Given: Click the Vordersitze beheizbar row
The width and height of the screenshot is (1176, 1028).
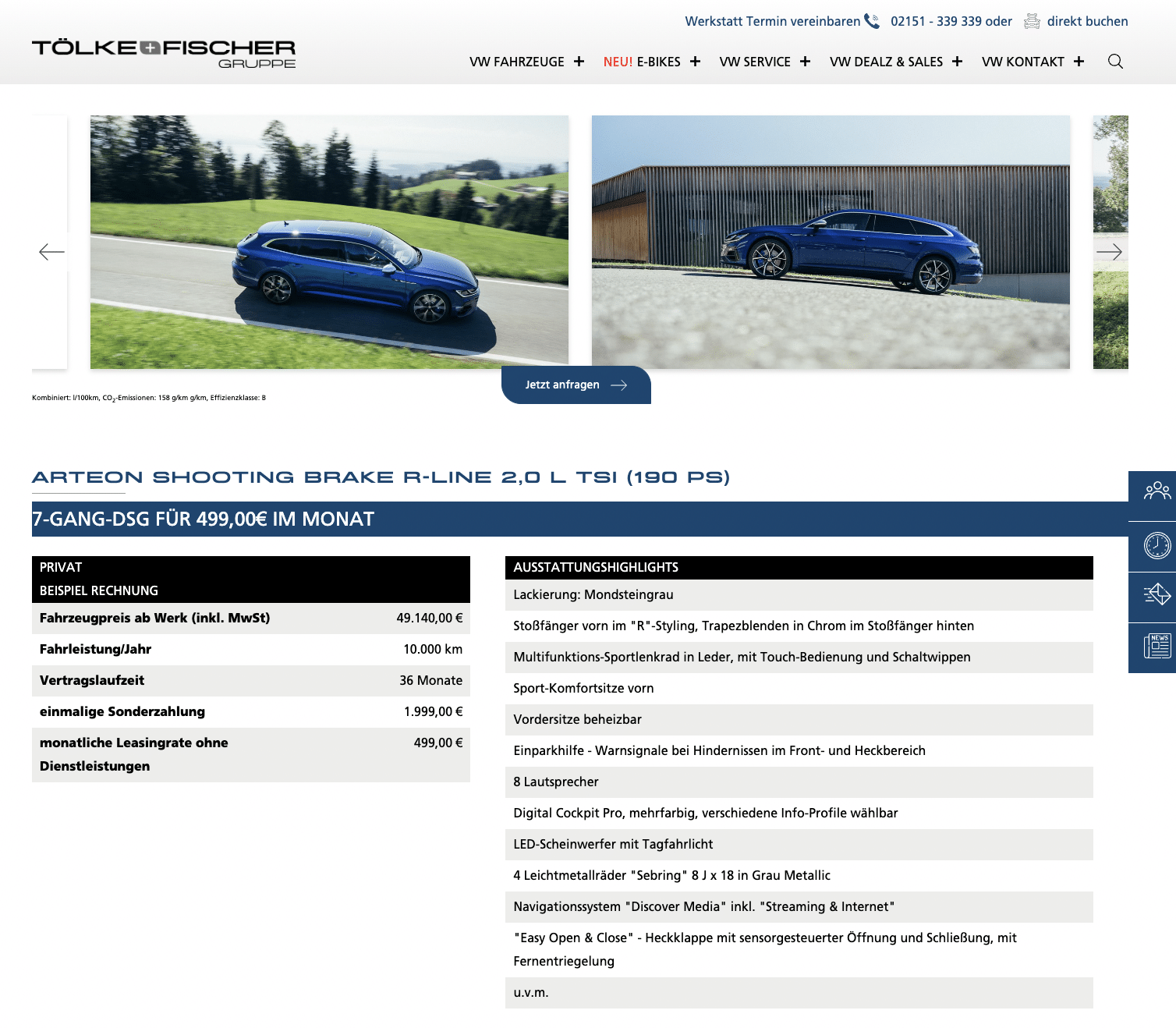Looking at the screenshot, I should 799,720.
